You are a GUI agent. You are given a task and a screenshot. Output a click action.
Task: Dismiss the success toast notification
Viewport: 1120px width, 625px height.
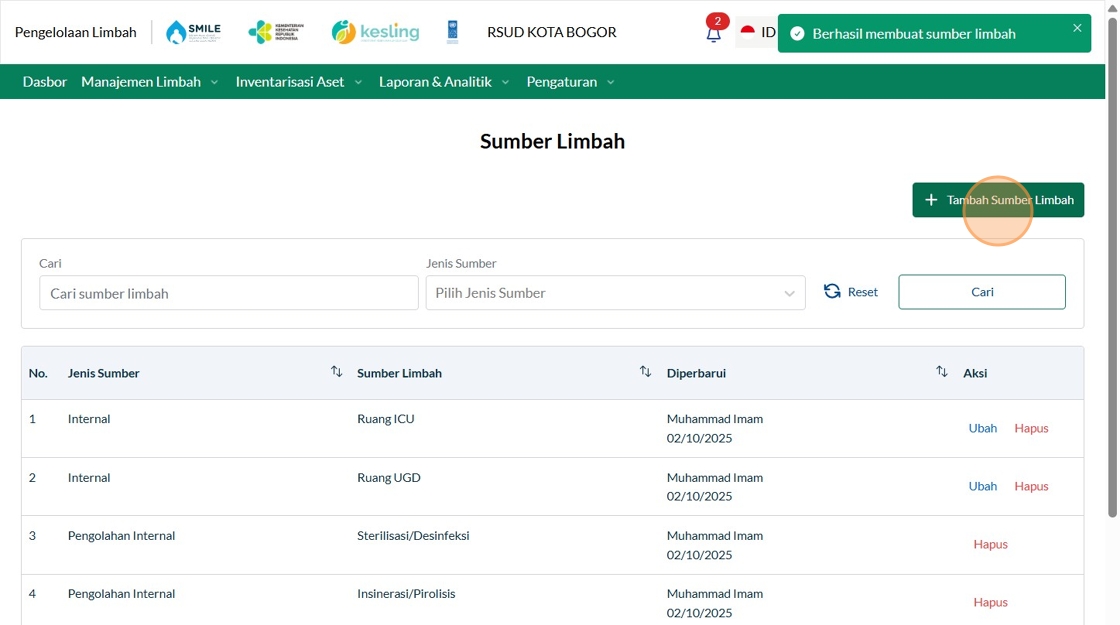(x=1077, y=28)
